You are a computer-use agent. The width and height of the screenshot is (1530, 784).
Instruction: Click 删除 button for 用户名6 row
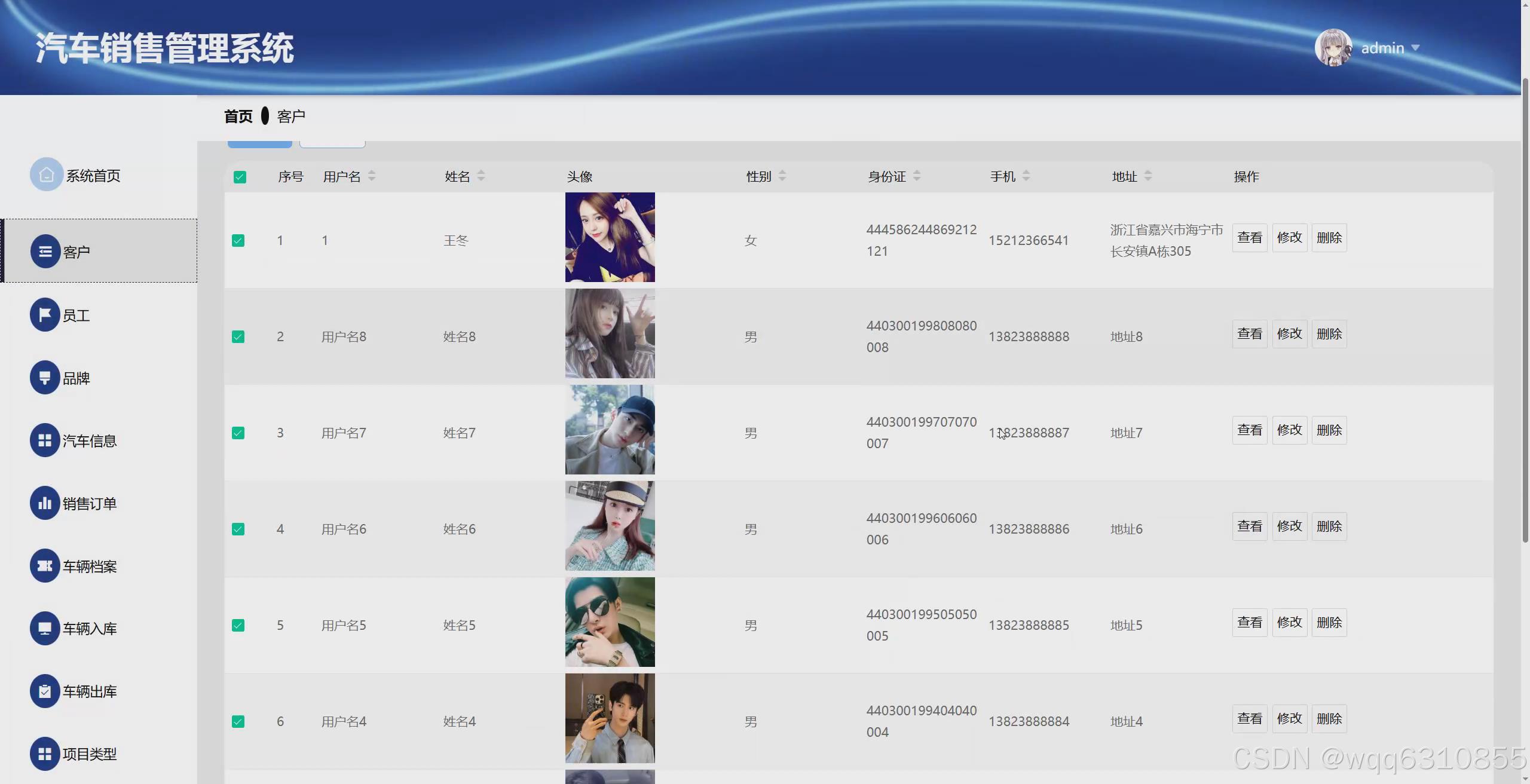(x=1329, y=526)
